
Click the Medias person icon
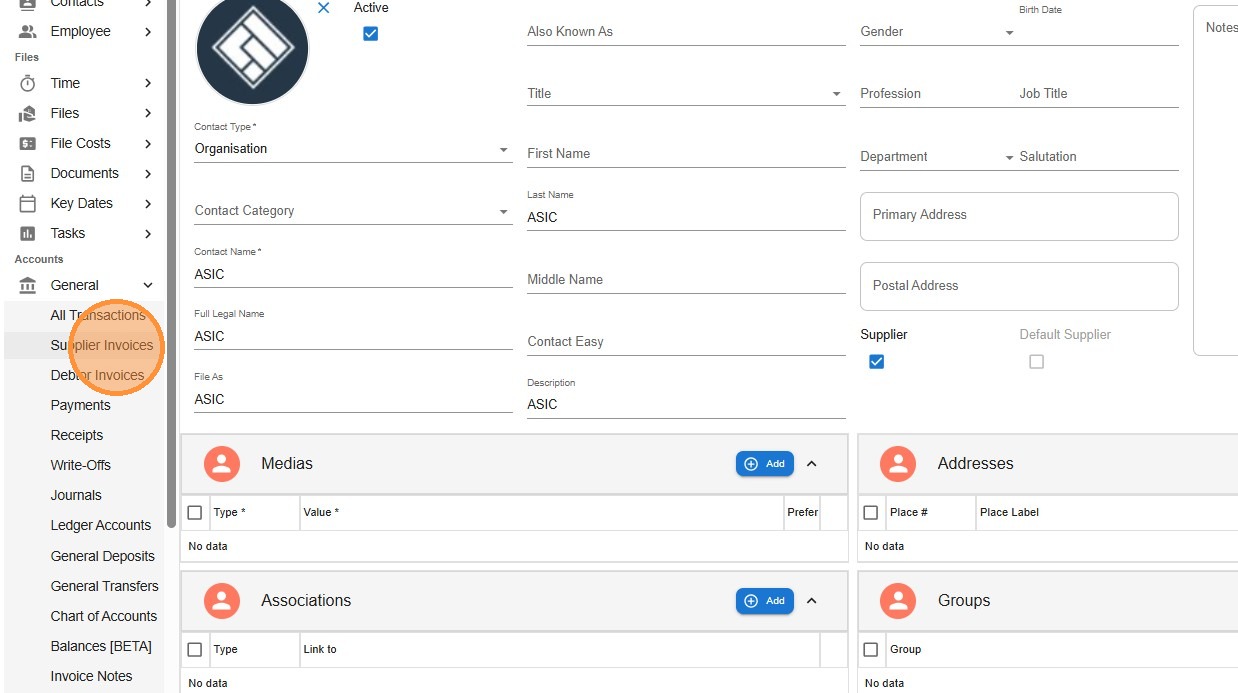tap(222, 464)
